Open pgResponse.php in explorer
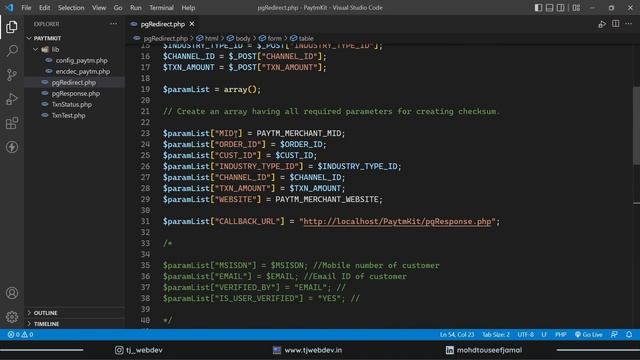 tap(76, 93)
